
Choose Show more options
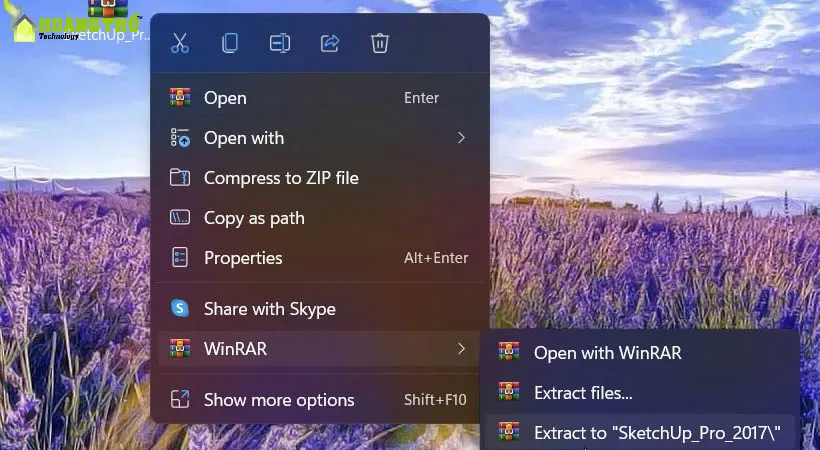279,400
